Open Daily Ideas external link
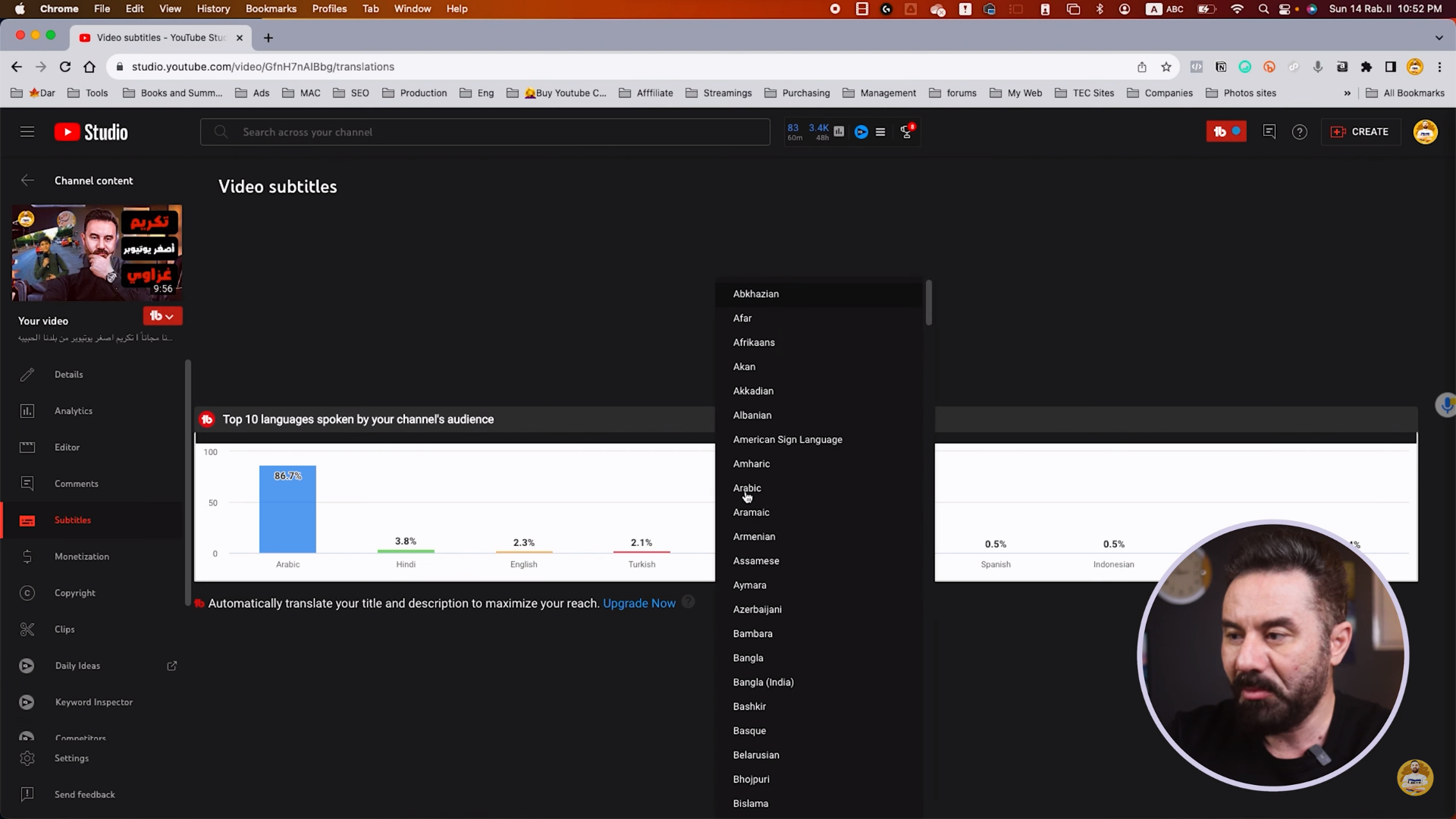The image size is (1456, 819). pyautogui.click(x=172, y=666)
